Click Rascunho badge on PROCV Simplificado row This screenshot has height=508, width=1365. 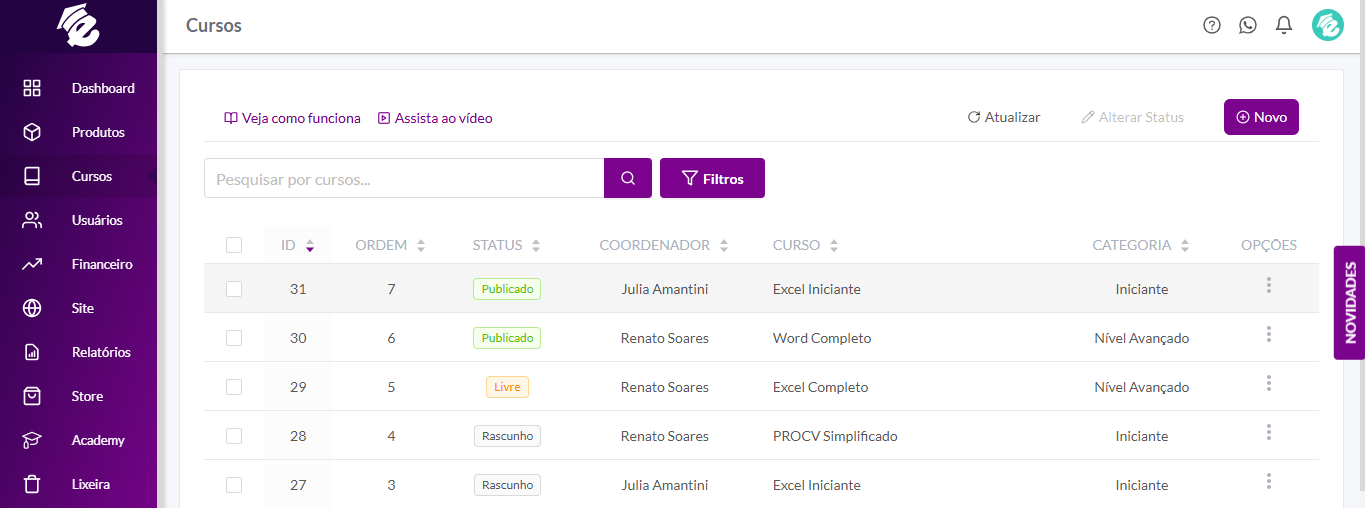[507, 436]
